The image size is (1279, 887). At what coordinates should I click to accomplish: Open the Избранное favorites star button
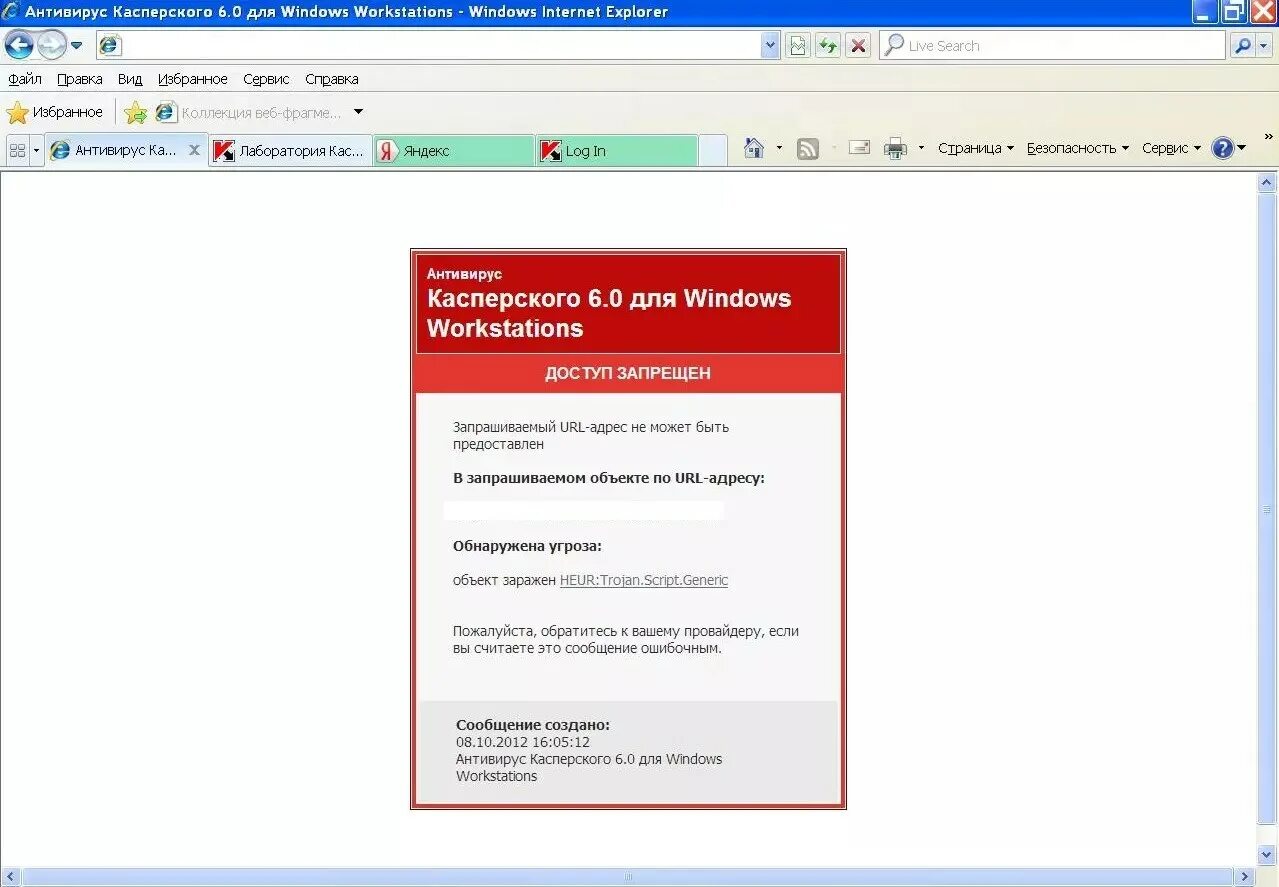tap(55, 112)
